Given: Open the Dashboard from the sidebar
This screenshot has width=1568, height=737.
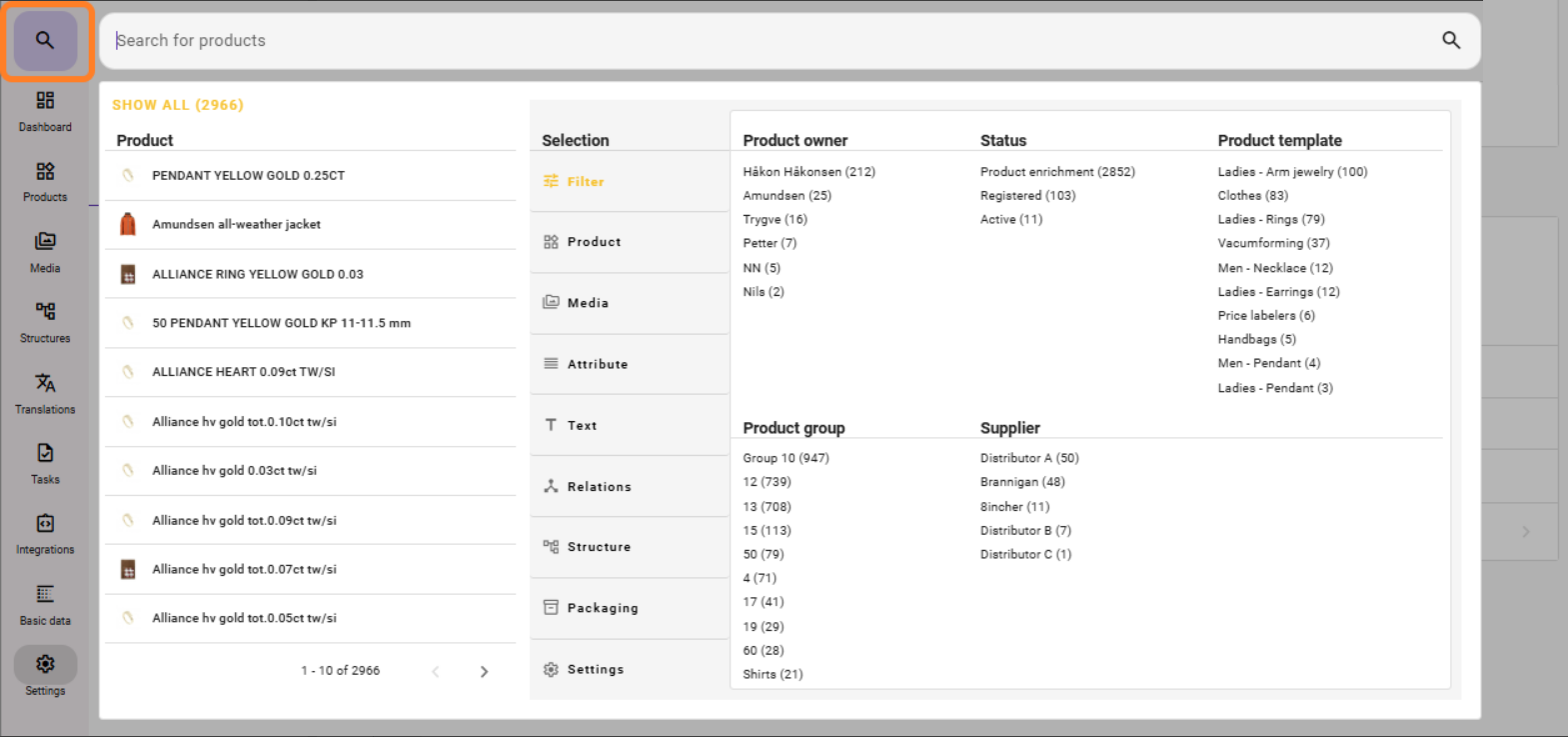Looking at the screenshot, I should point(45,111).
